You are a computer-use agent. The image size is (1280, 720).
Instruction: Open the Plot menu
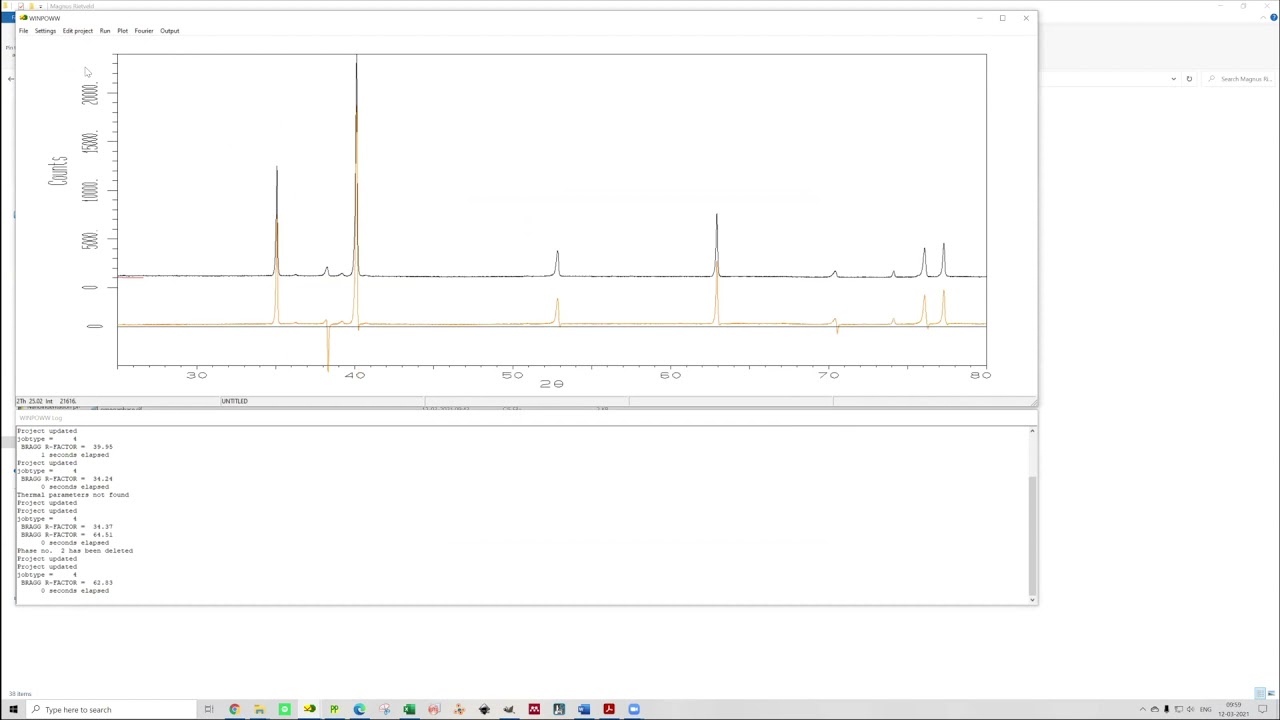pos(122,31)
